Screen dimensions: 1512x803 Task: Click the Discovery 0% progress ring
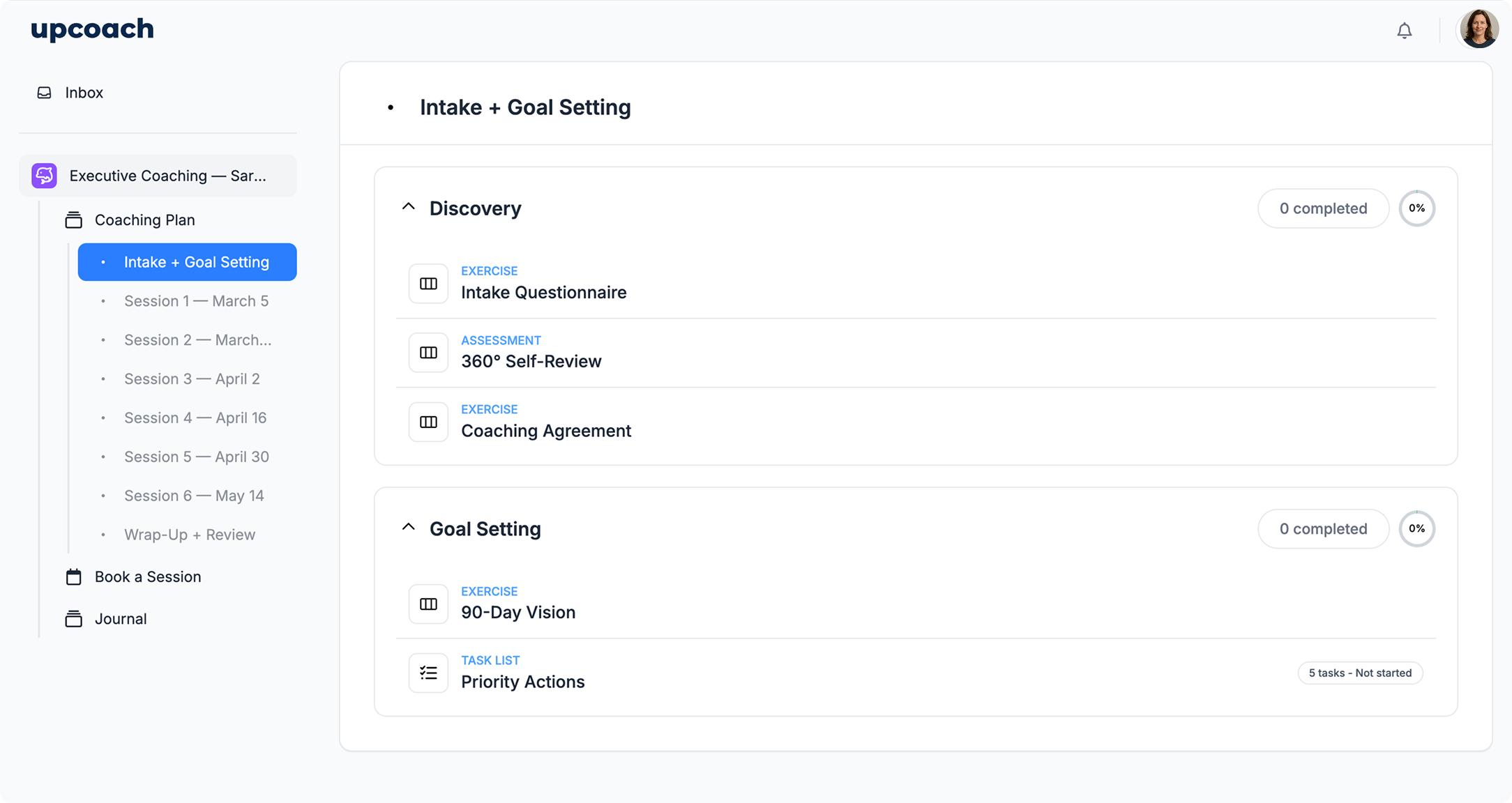pos(1416,208)
